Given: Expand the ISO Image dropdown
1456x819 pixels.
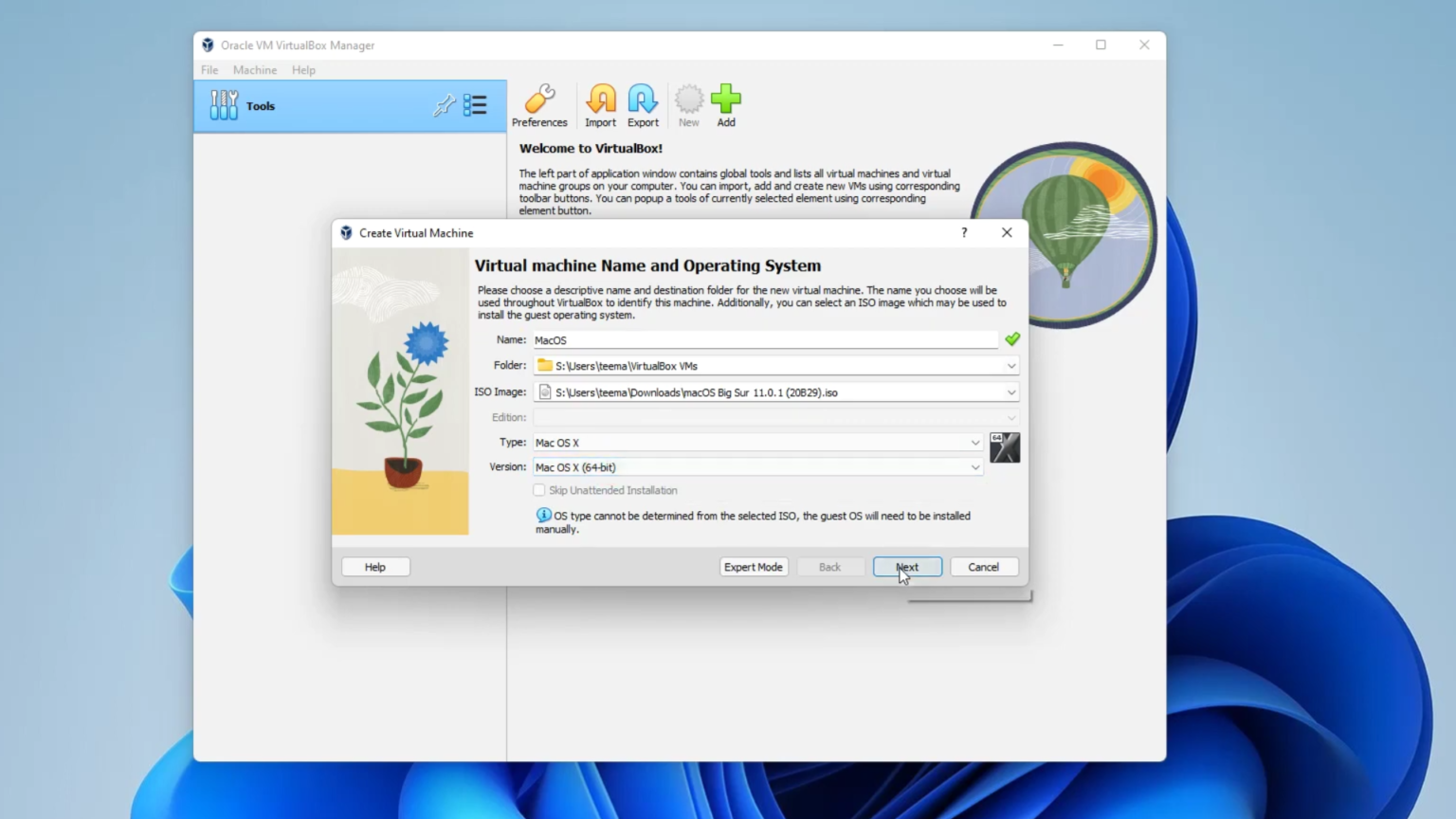Looking at the screenshot, I should point(1011,391).
